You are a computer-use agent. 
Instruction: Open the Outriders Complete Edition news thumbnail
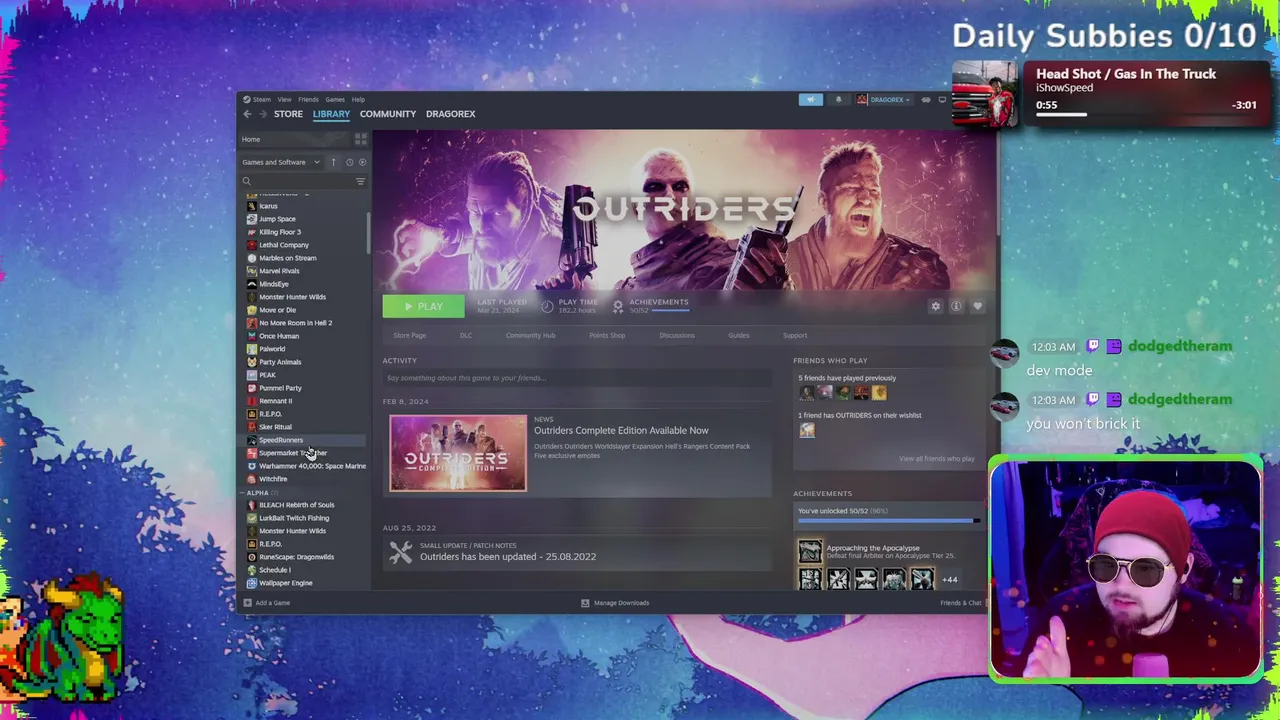click(458, 453)
